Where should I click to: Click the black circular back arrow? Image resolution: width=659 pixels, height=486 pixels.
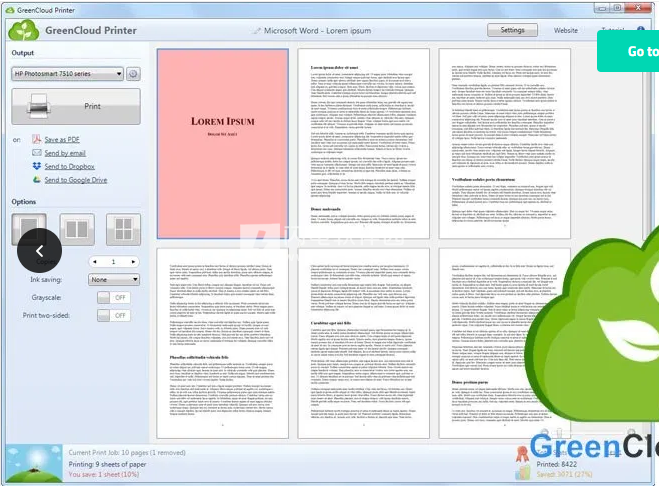tap(40, 251)
